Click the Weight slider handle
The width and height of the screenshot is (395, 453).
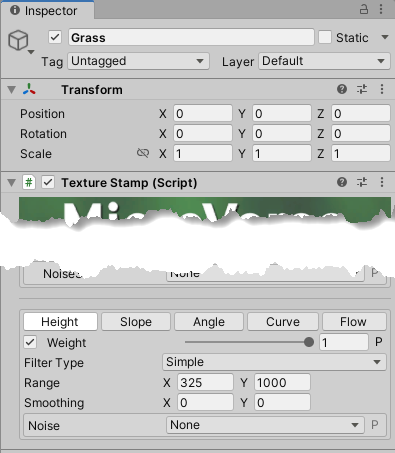[x=309, y=342]
